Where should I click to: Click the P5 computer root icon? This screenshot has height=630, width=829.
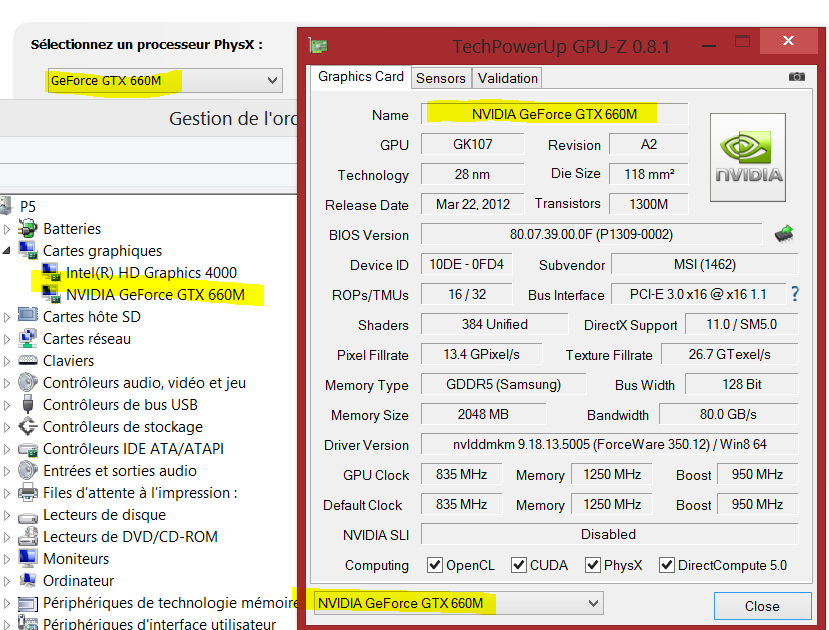(x=6, y=206)
